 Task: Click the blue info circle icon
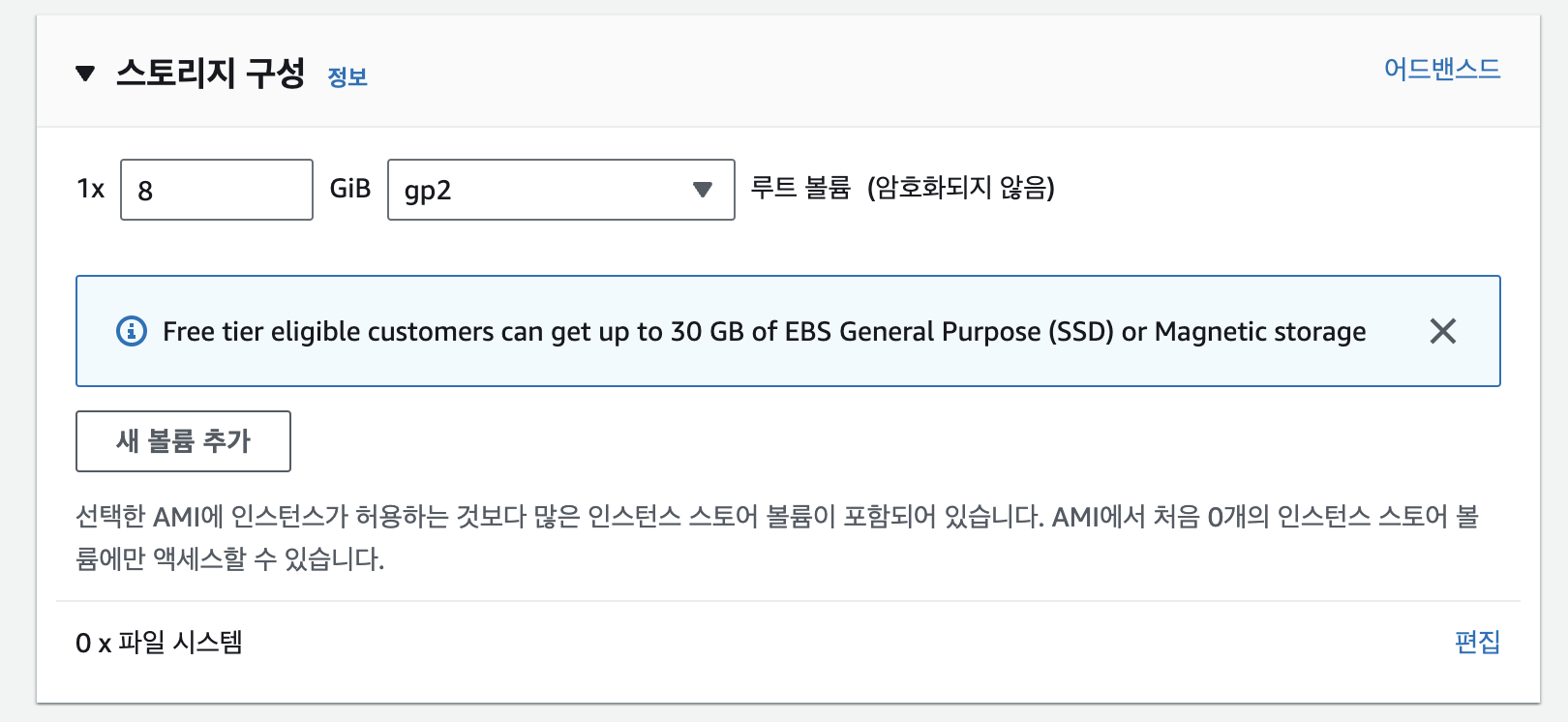[132, 331]
